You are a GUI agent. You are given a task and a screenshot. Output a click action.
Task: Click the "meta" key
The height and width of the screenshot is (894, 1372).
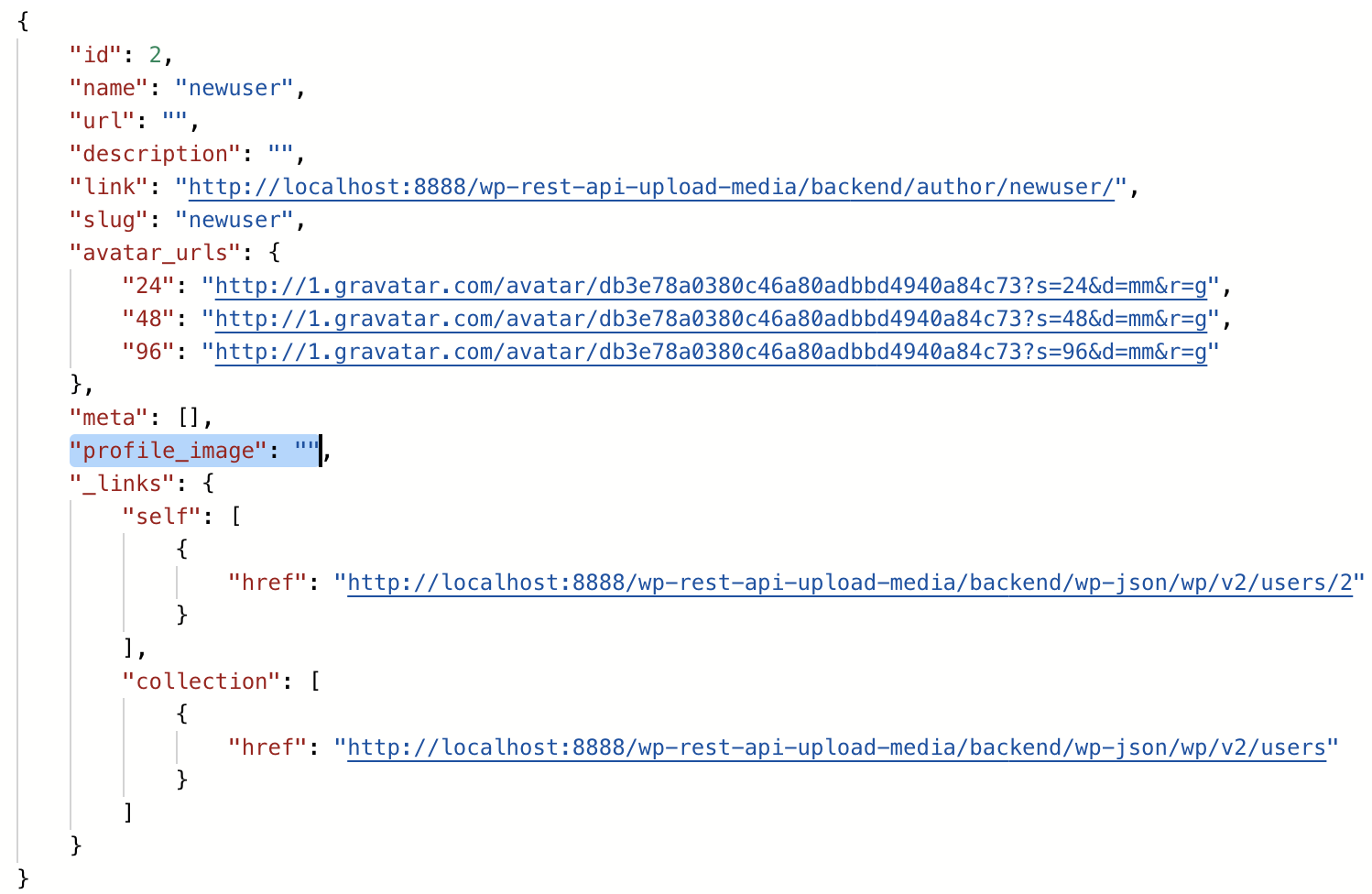(x=109, y=418)
